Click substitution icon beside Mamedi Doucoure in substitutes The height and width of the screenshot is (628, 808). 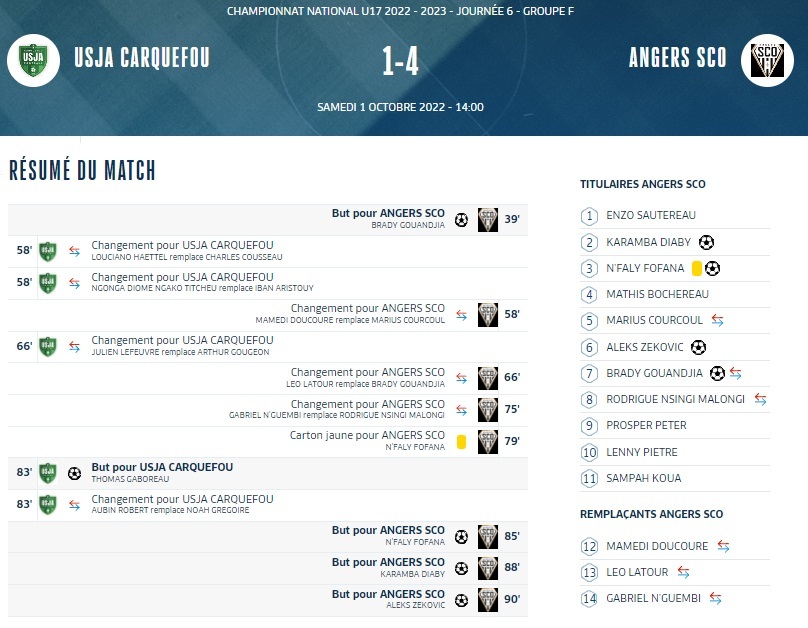(x=723, y=546)
